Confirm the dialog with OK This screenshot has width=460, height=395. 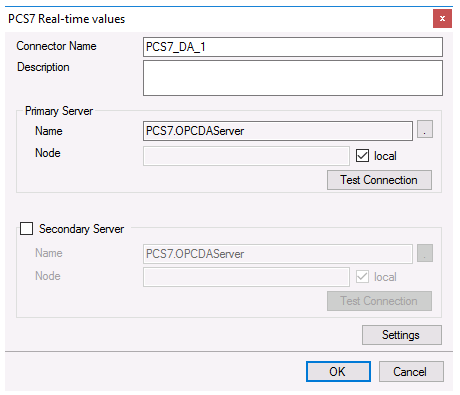338,372
